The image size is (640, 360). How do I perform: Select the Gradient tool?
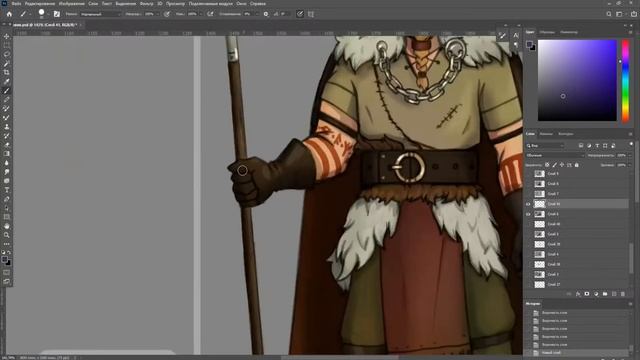(x=7, y=153)
